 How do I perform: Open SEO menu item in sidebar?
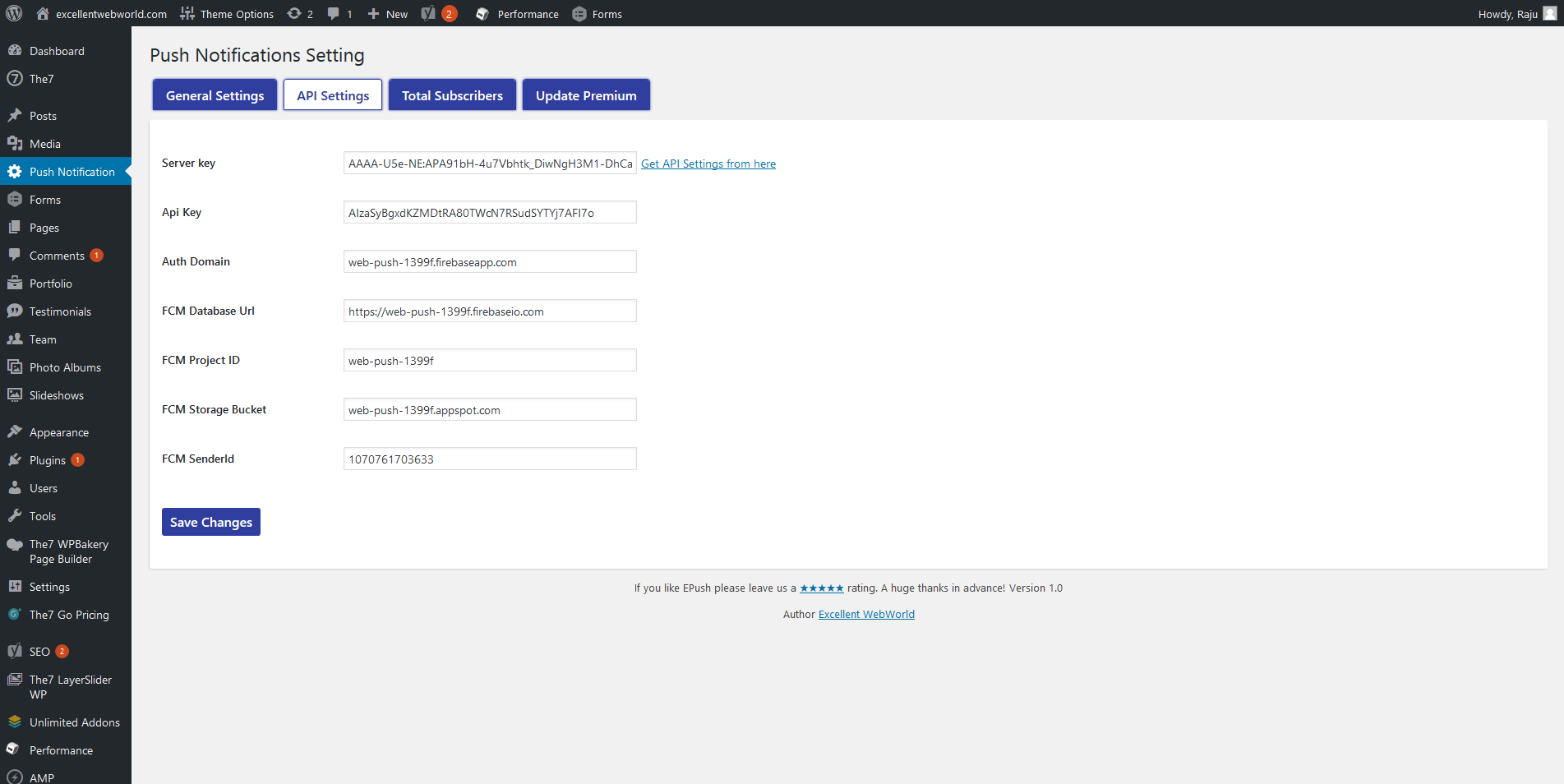66,651
